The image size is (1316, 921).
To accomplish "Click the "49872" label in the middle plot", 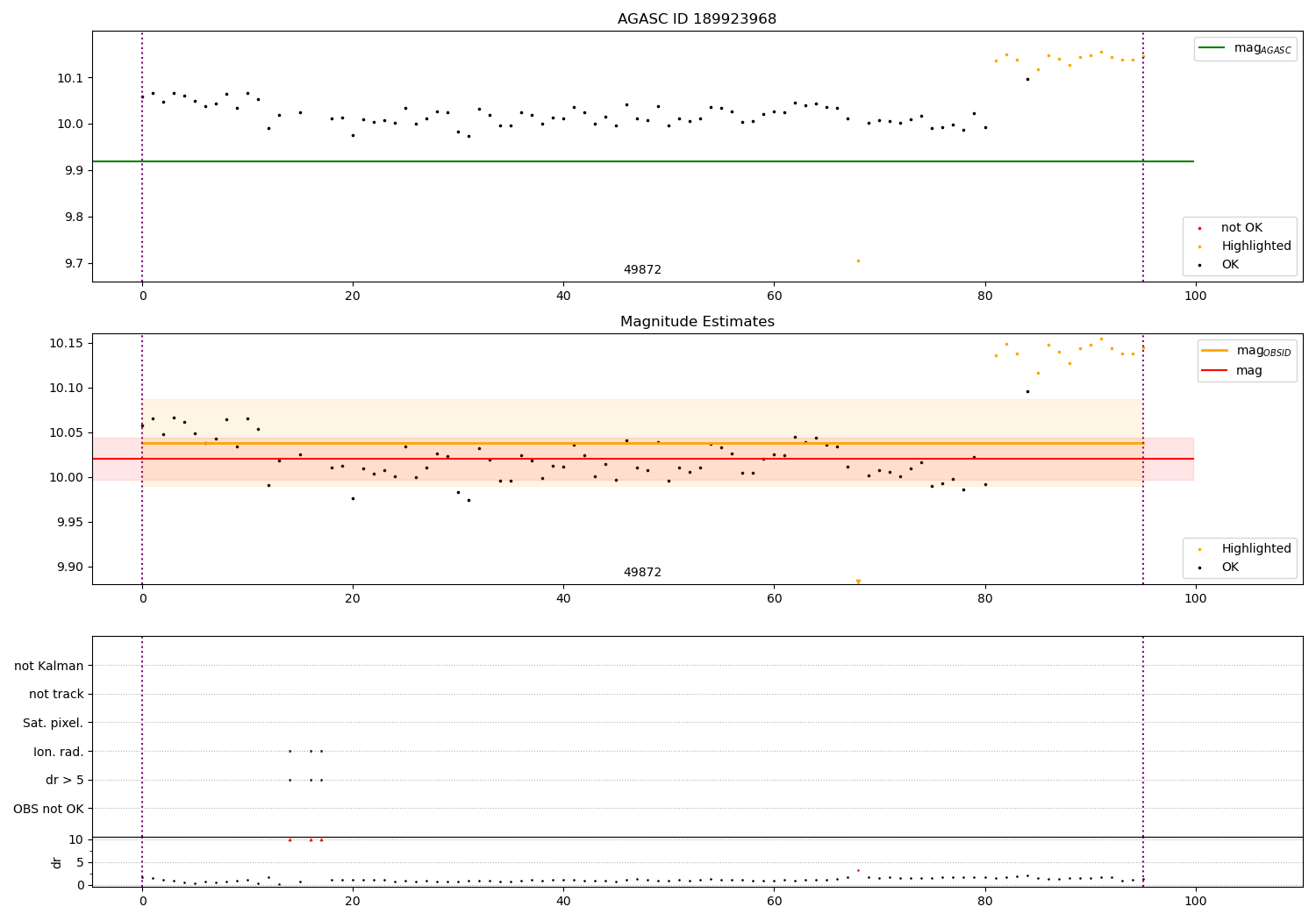I will 642,573.
